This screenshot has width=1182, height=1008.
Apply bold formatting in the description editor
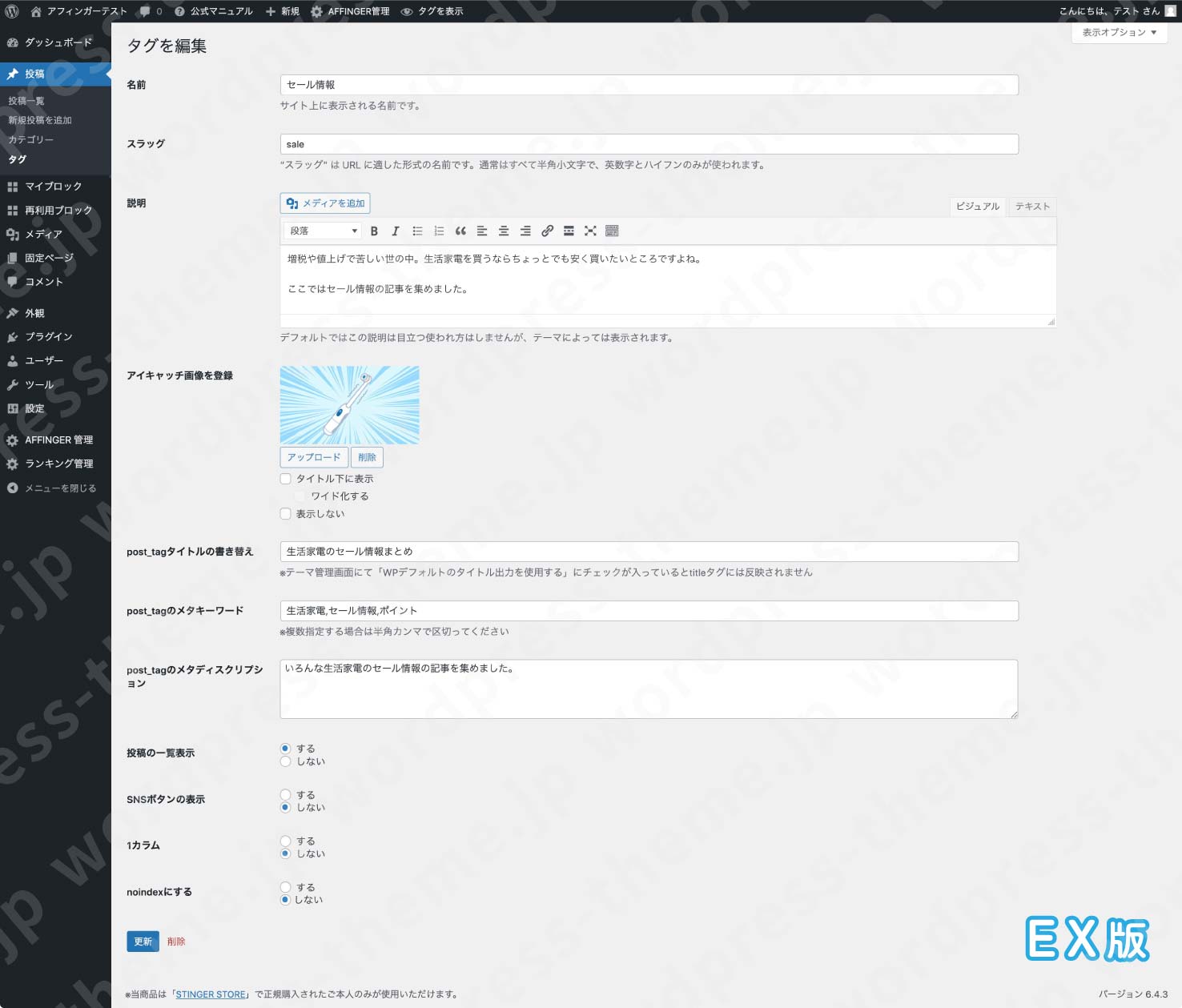pos(374,231)
